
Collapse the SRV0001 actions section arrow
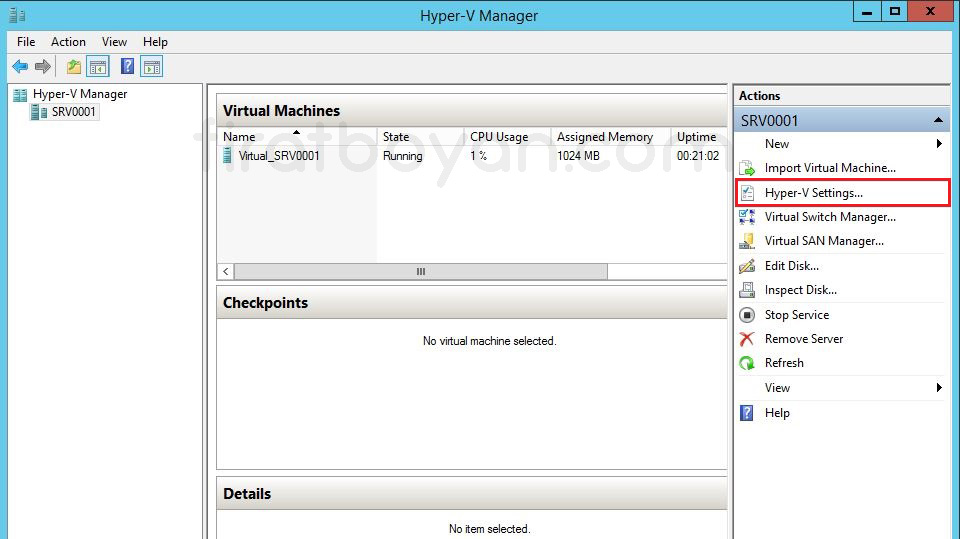tap(938, 120)
